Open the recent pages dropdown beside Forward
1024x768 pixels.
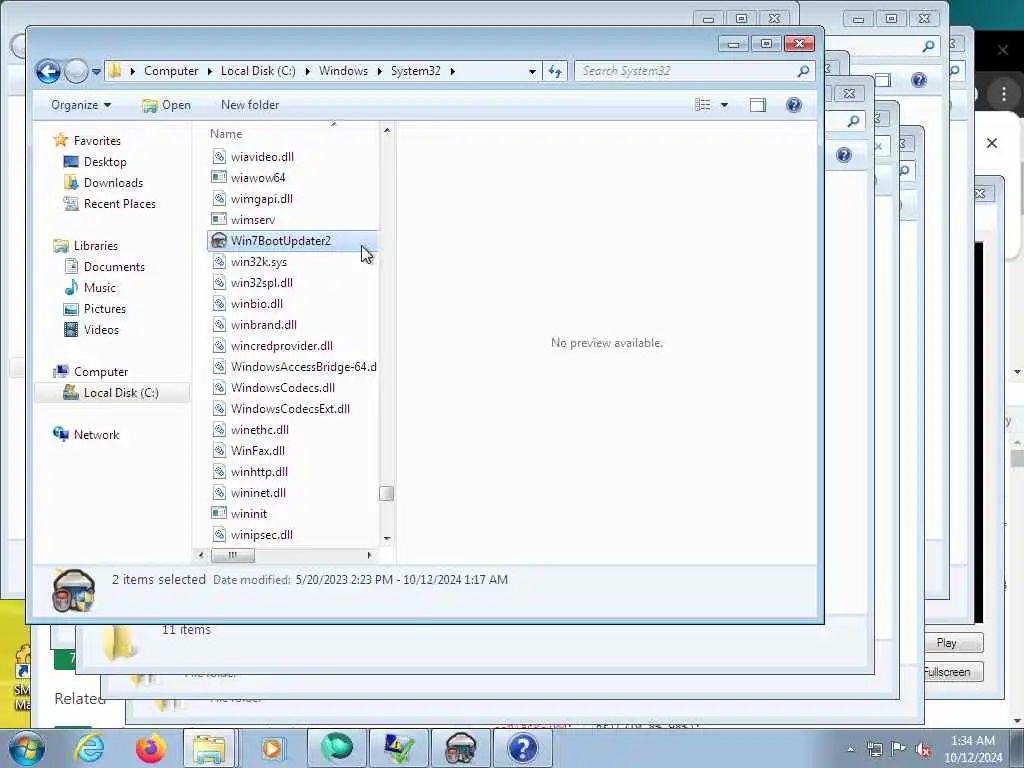96,71
